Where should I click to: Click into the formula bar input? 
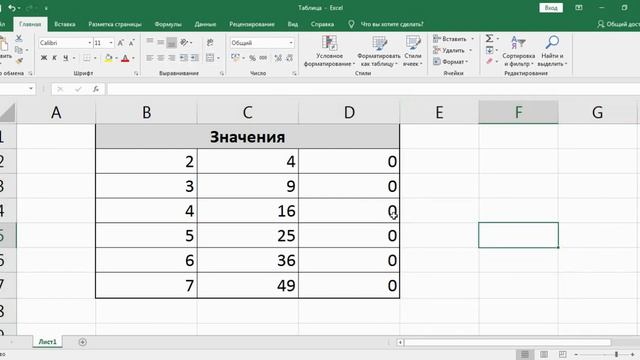coord(373,89)
